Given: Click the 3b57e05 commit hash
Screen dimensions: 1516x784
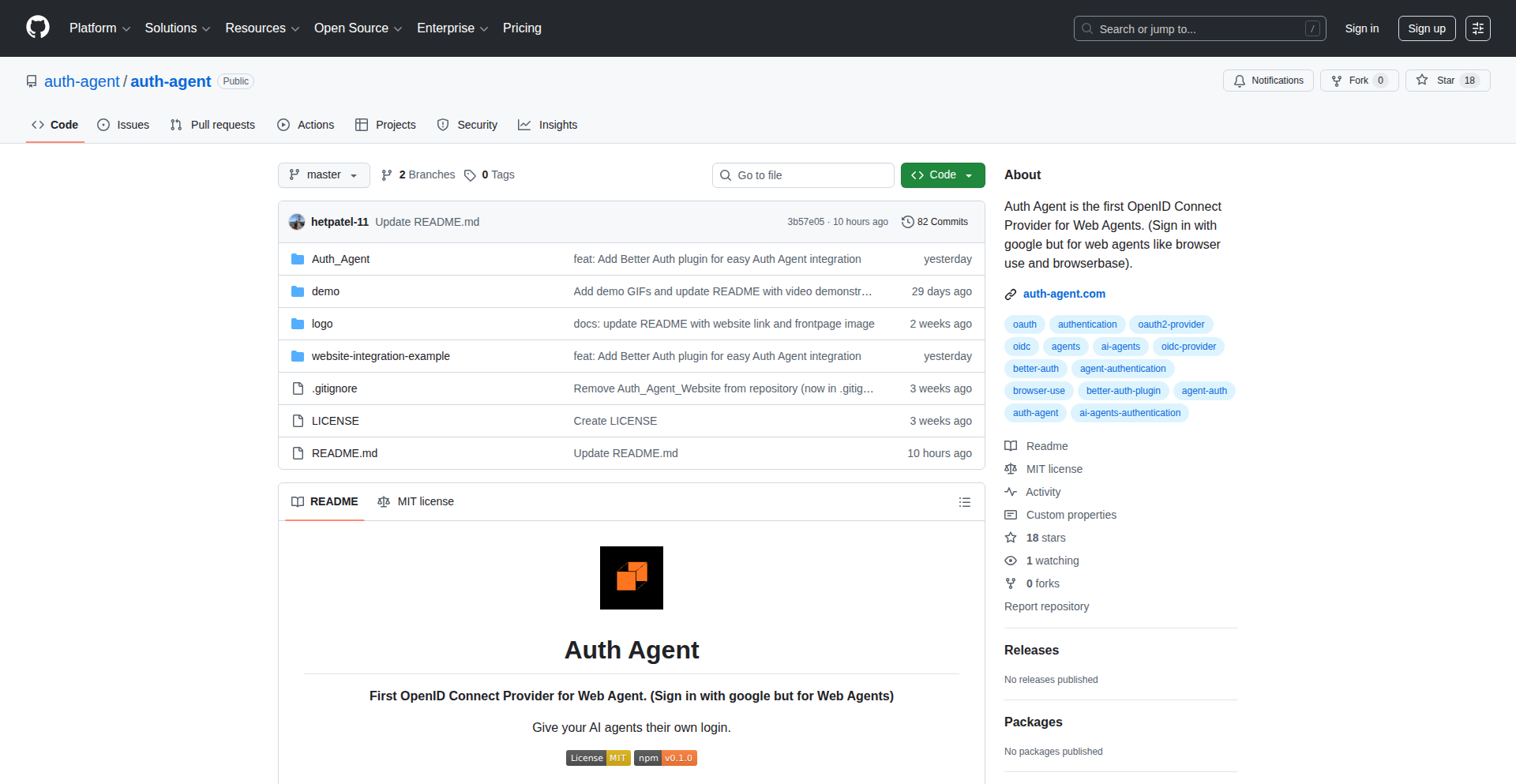Looking at the screenshot, I should (x=805, y=222).
